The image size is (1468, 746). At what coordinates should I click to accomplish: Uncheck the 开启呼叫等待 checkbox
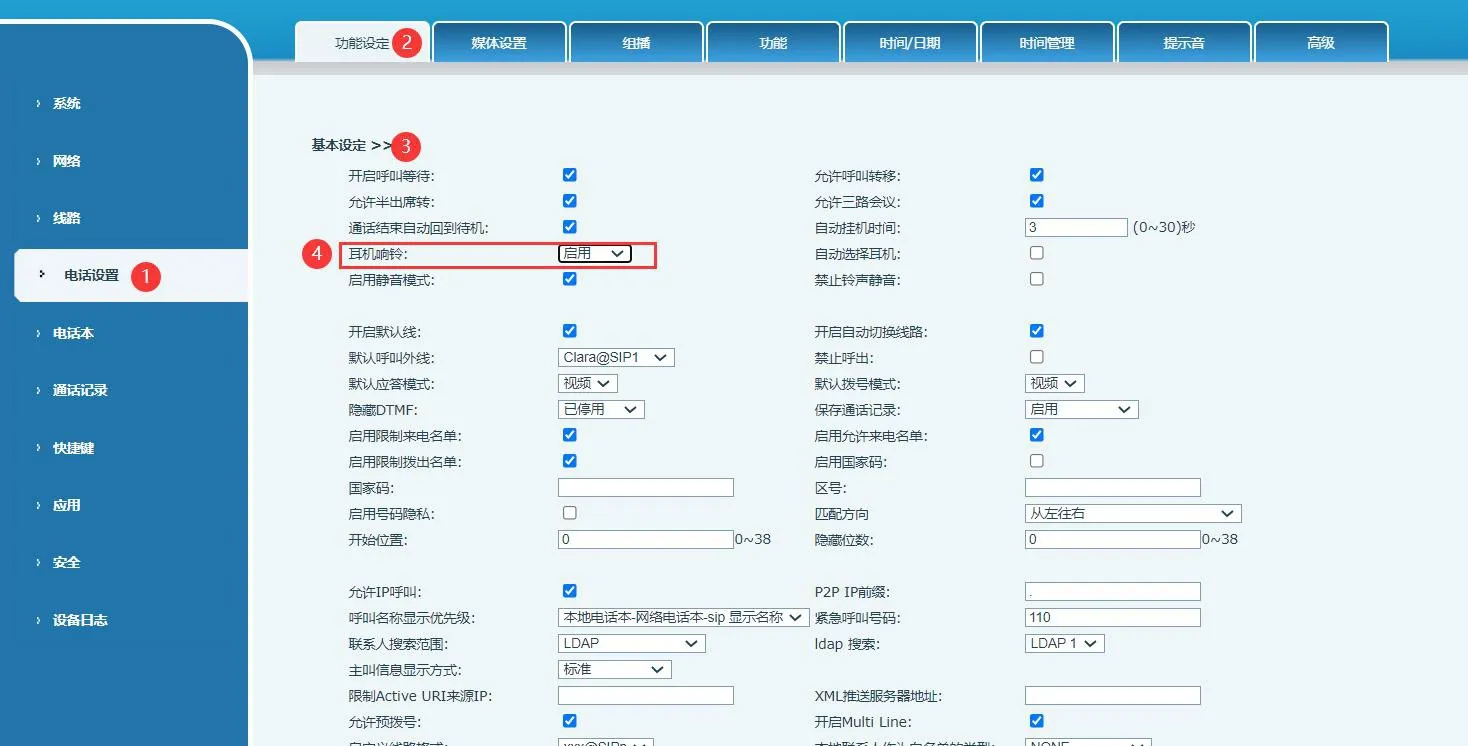pyautogui.click(x=569, y=174)
